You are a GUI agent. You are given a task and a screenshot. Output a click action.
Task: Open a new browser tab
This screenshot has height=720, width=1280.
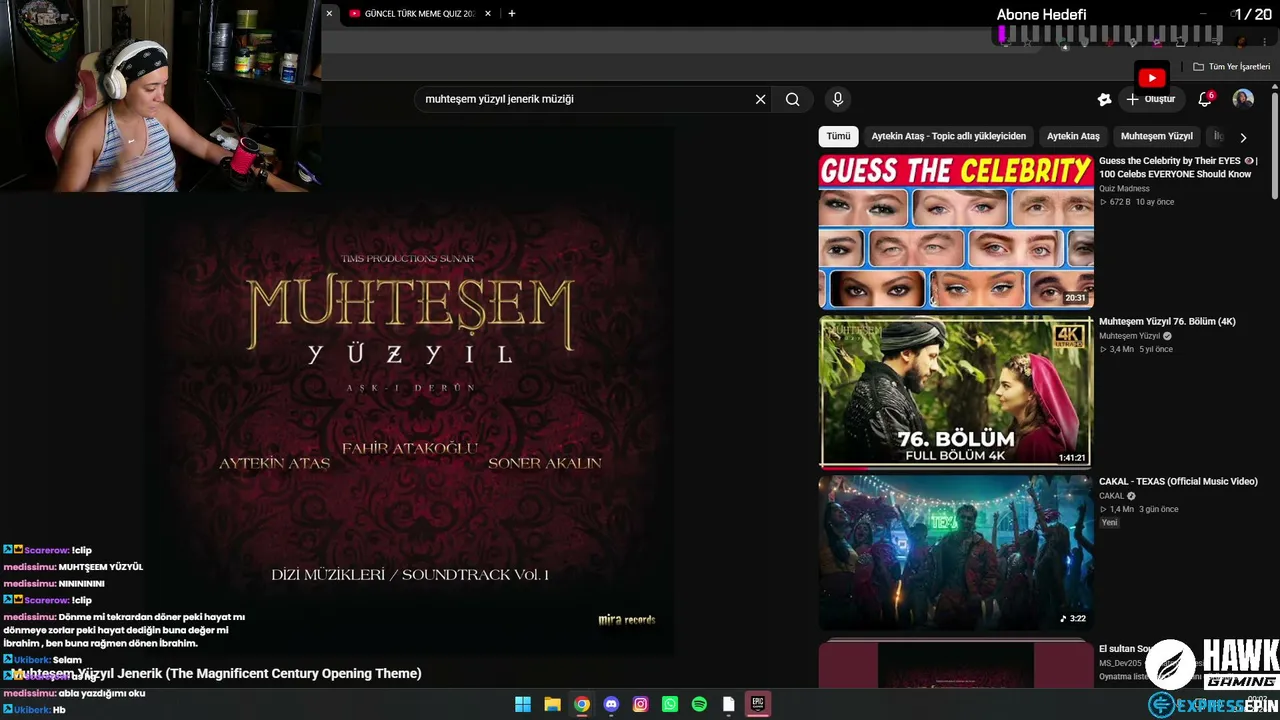pyautogui.click(x=512, y=14)
